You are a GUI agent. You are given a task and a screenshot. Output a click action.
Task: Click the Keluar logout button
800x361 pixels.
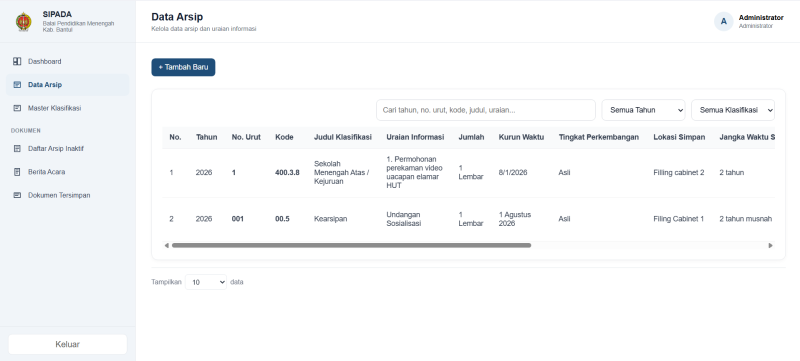tap(67, 344)
